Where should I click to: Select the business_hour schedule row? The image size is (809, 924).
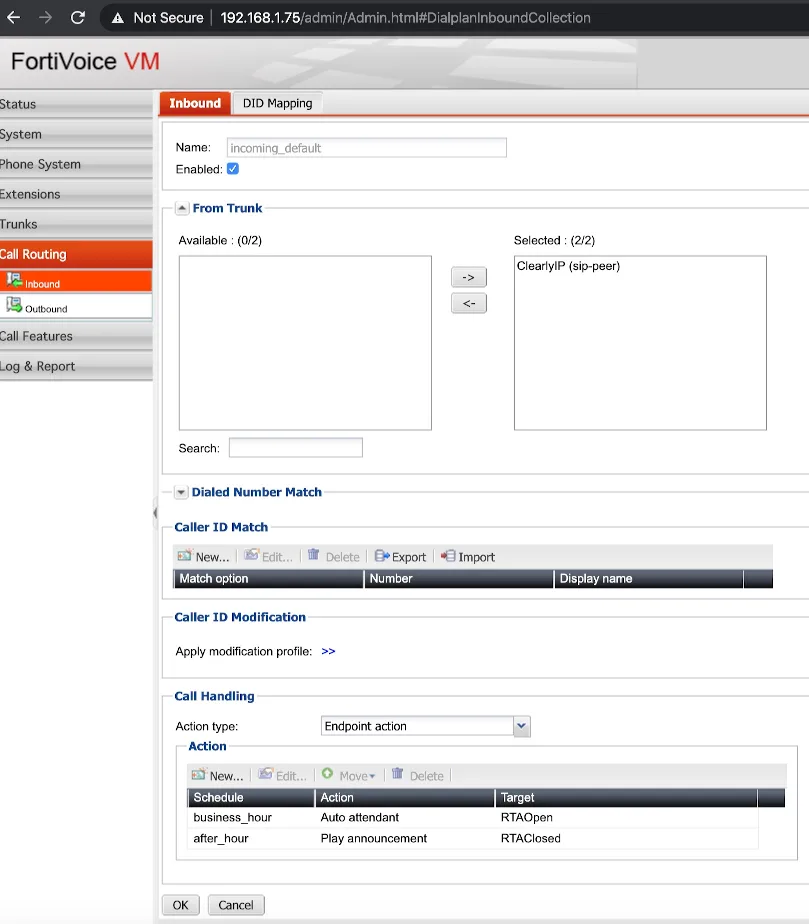point(473,817)
